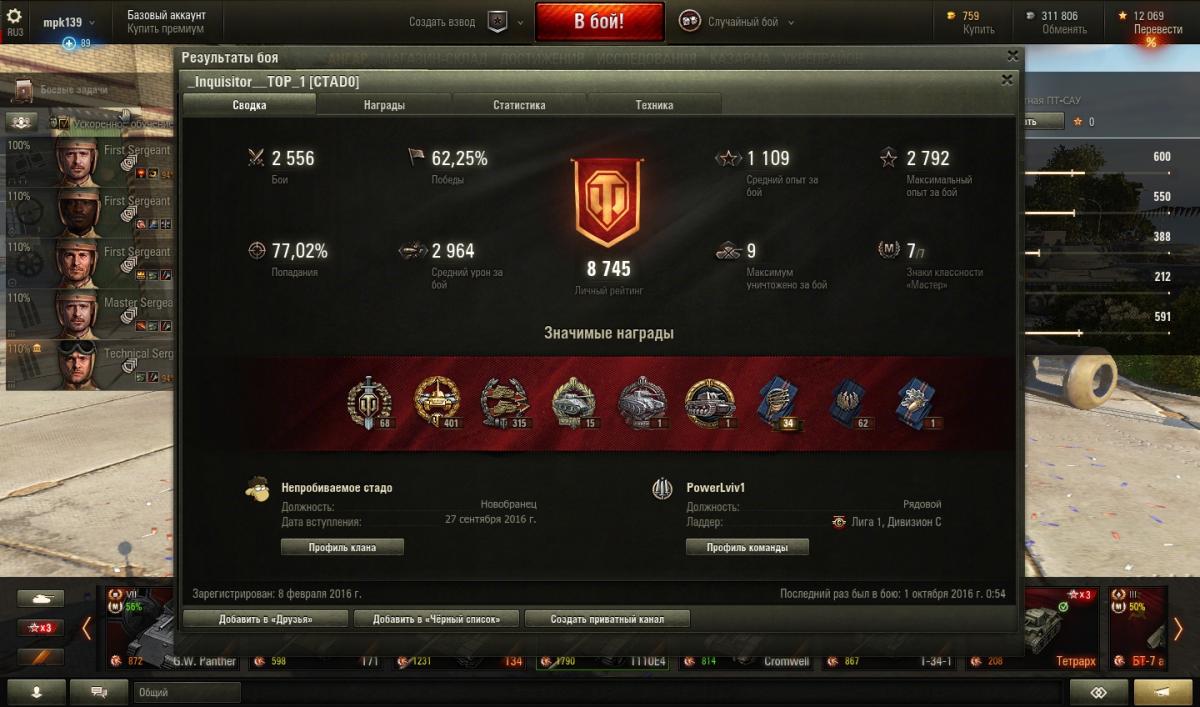Switch to the Награды tab

(x=385, y=105)
